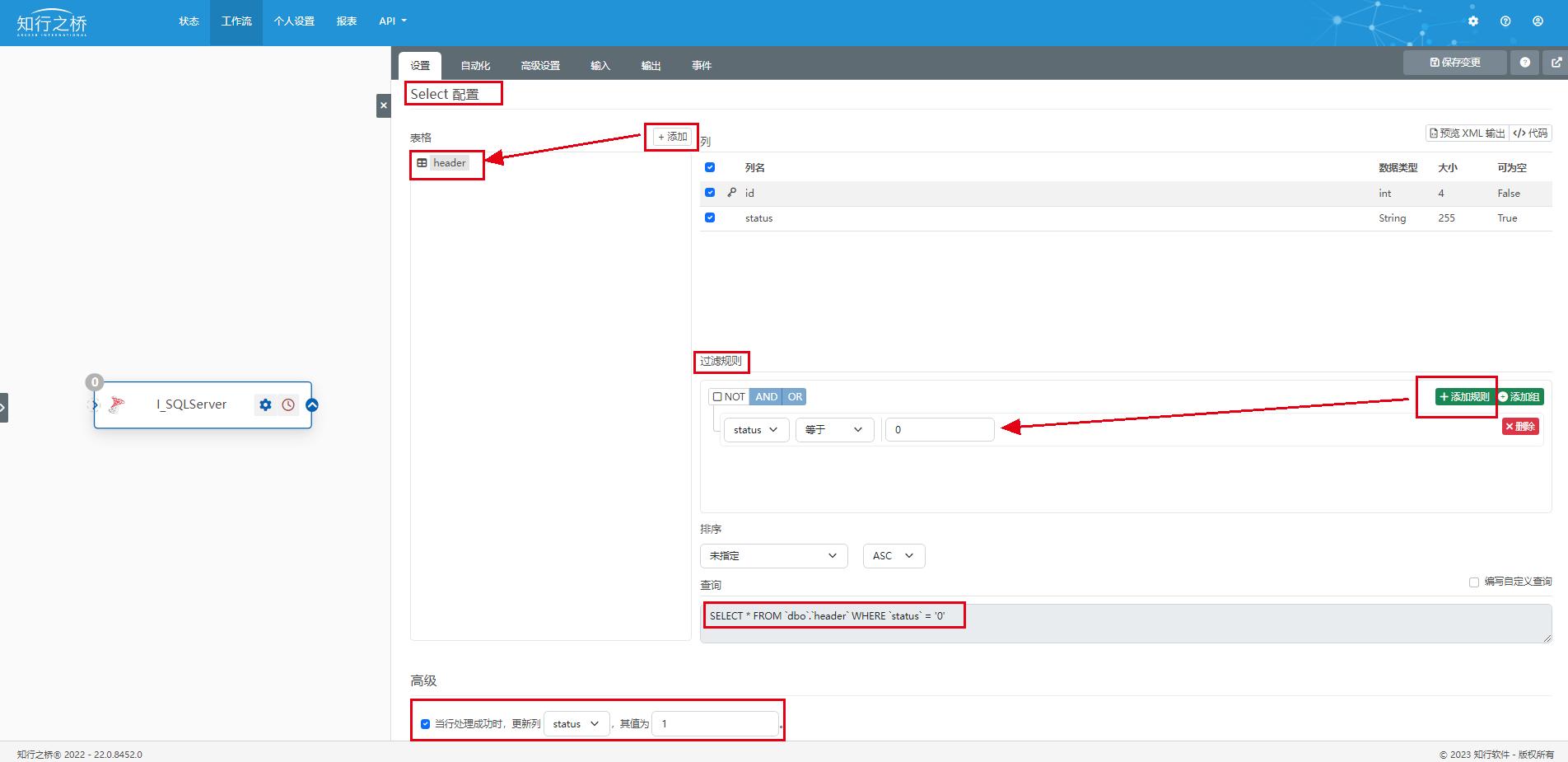Open the 等于 operator dropdown
Screen dimensions: 1568x762
[x=834, y=430]
